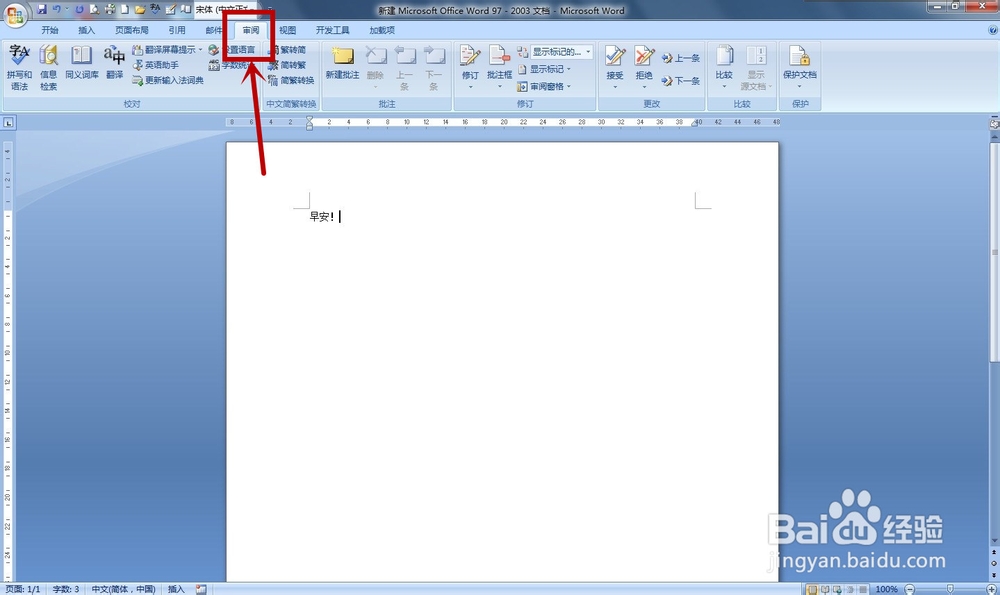Click the Save icon in quick access toolbar
The height and width of the screenshot is (595, 1000).
pyautogui.click(x=42, y=9)
